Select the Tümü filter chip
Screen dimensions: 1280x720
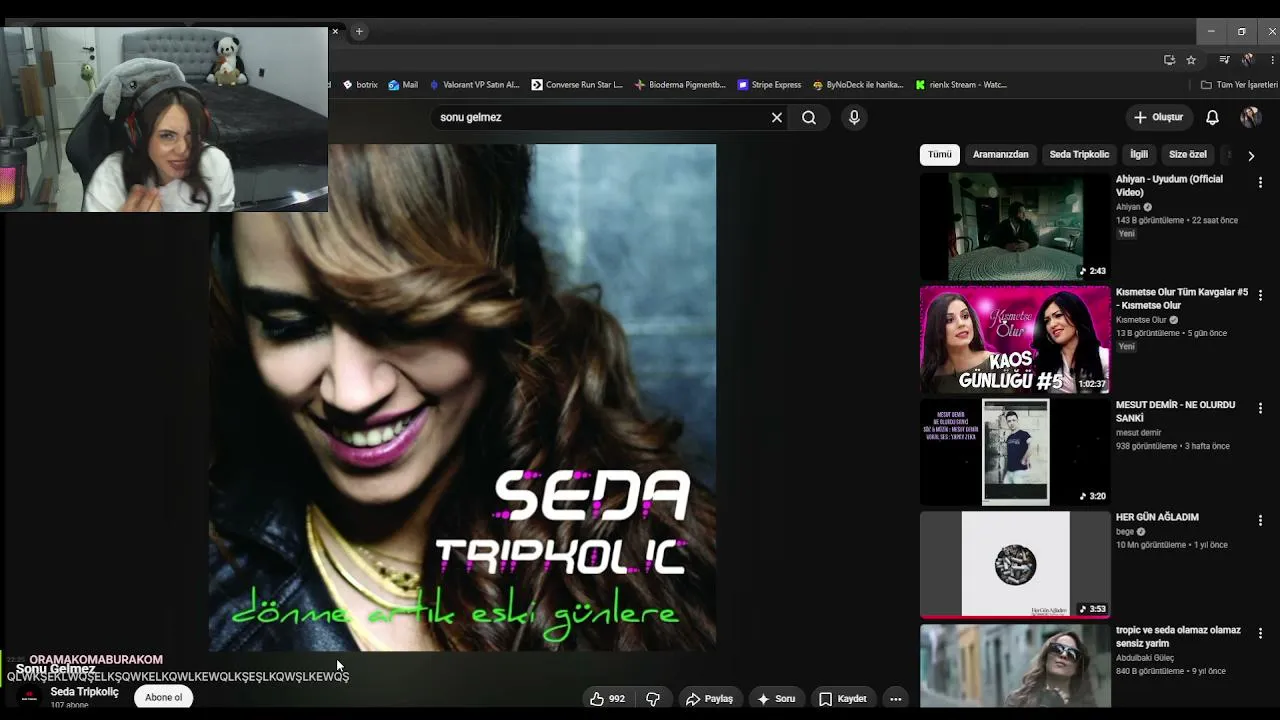point(940,155)
